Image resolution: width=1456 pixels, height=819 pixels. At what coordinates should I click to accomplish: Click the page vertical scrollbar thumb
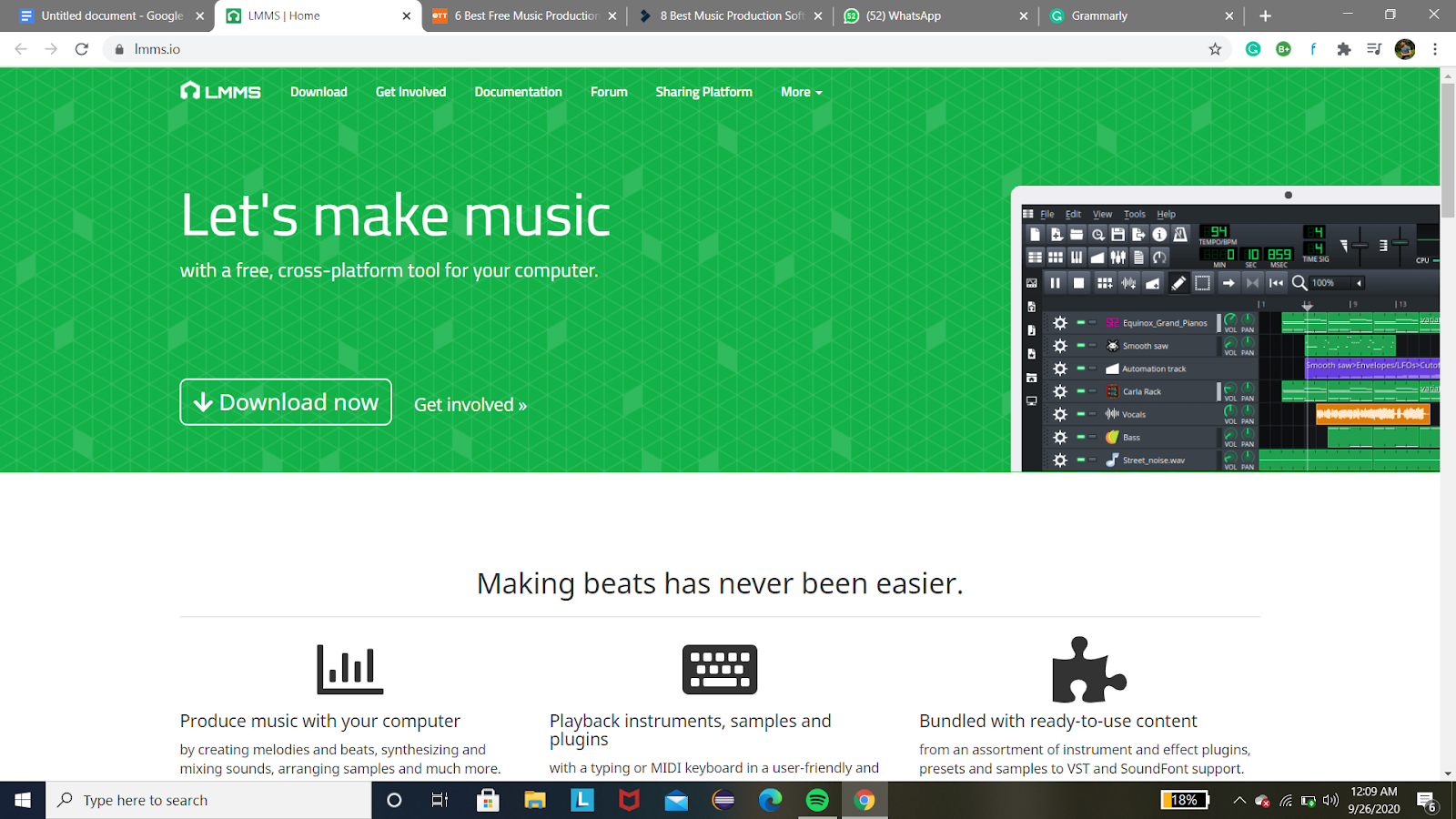click(x=1448, y=150)
